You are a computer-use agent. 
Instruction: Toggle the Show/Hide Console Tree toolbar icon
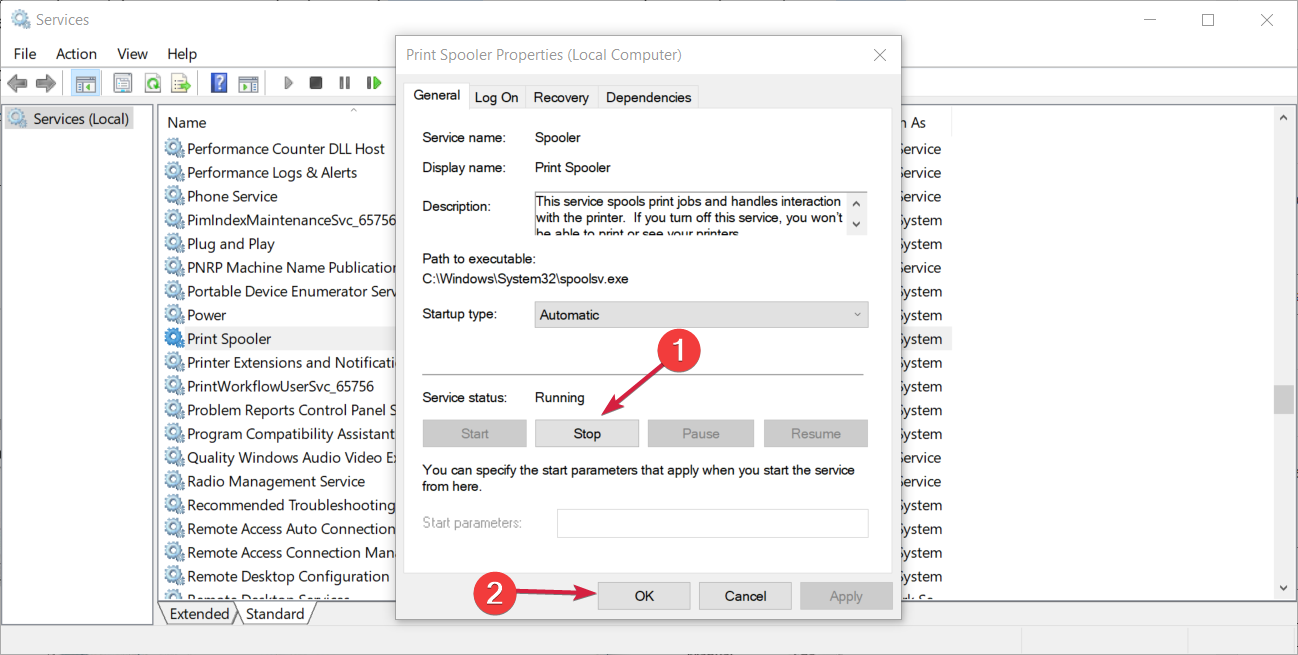coord(86,83)
